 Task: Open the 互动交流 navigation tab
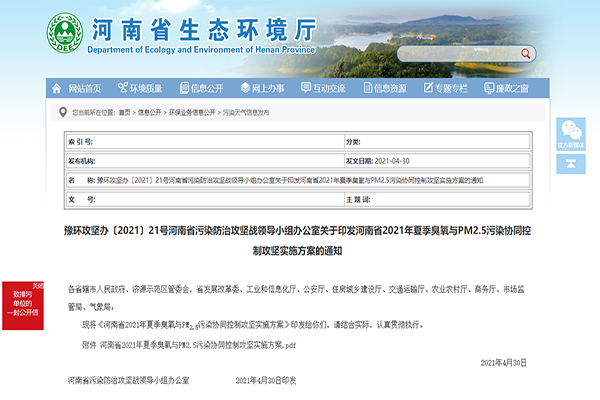pos(329,88)
